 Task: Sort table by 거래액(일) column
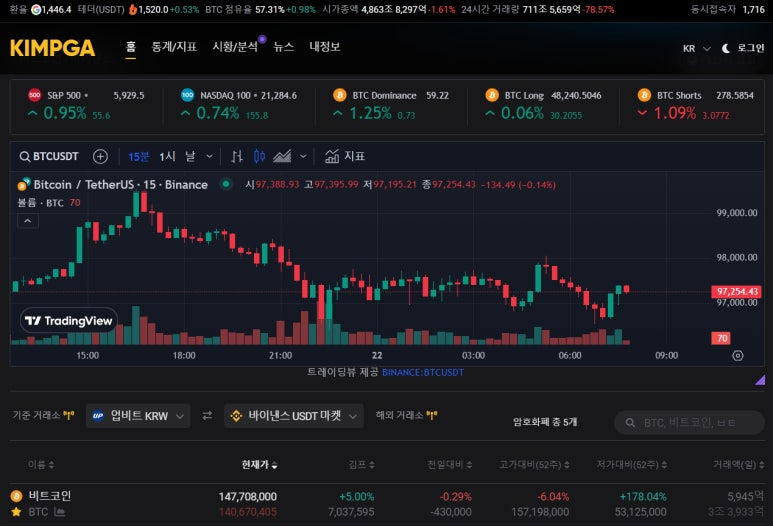(x=738, y=464)
